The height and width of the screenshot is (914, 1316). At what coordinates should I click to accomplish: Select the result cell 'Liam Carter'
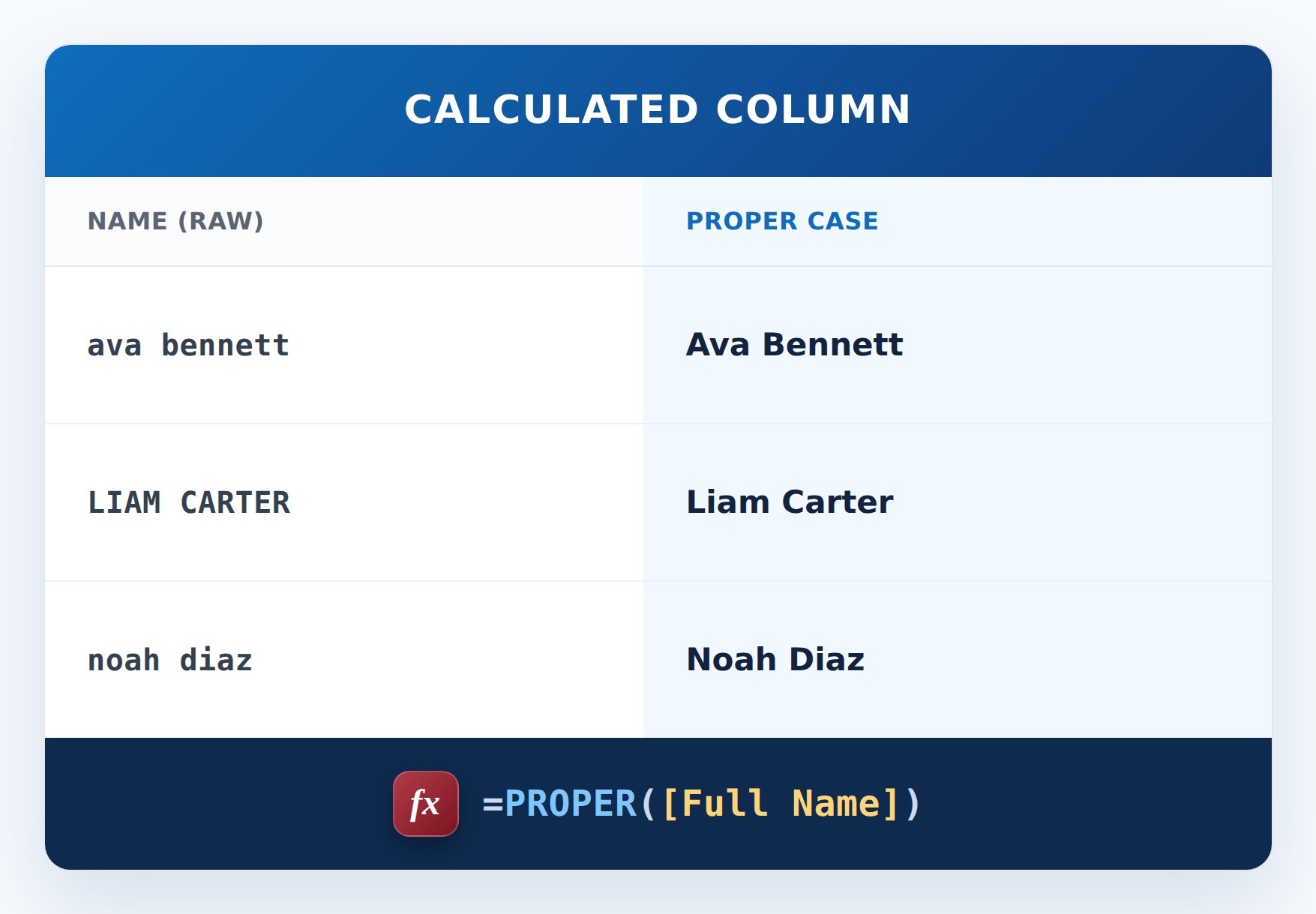(958, 502)
